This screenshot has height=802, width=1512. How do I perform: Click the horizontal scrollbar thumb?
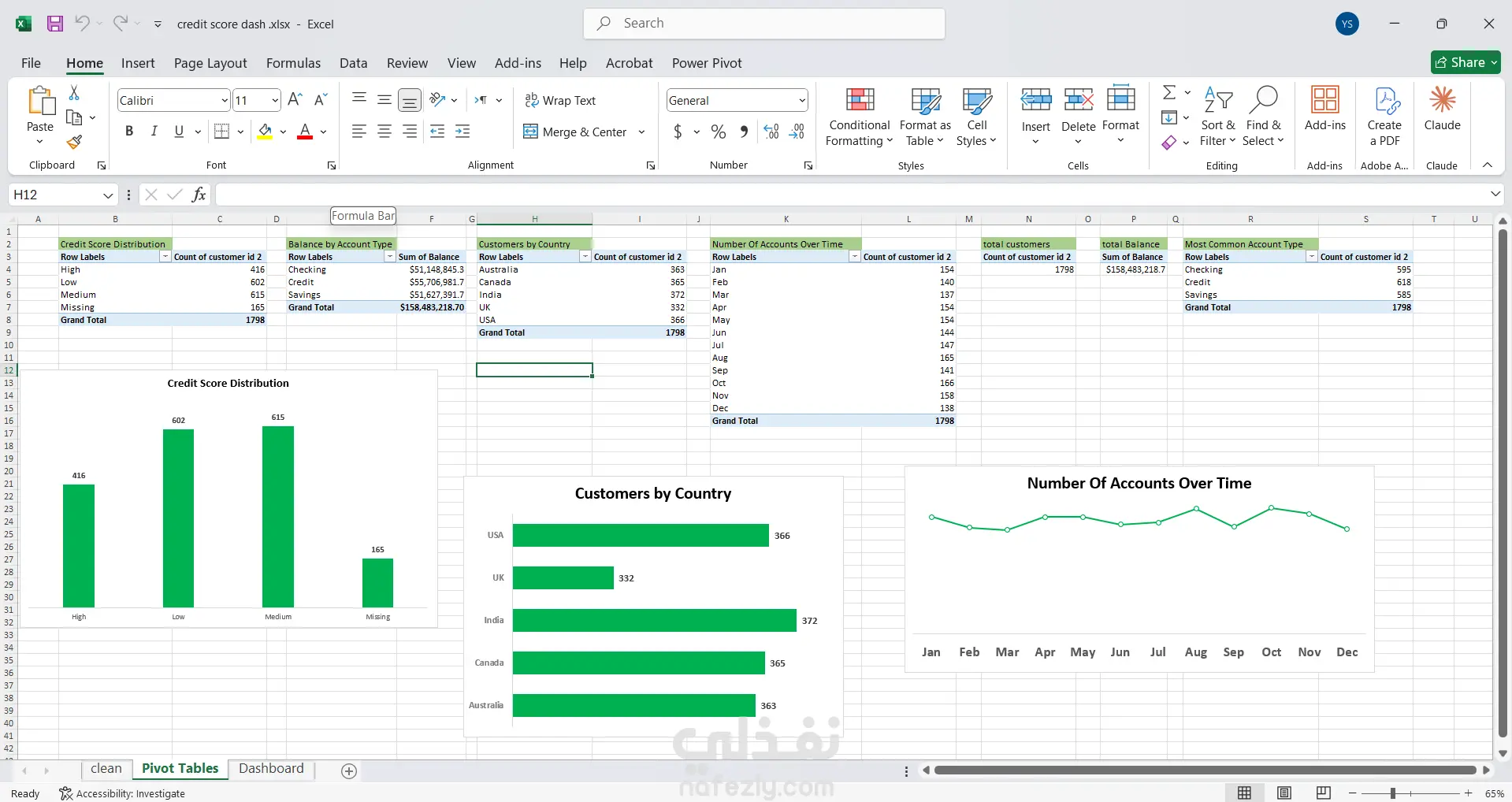pos(1205,770)
